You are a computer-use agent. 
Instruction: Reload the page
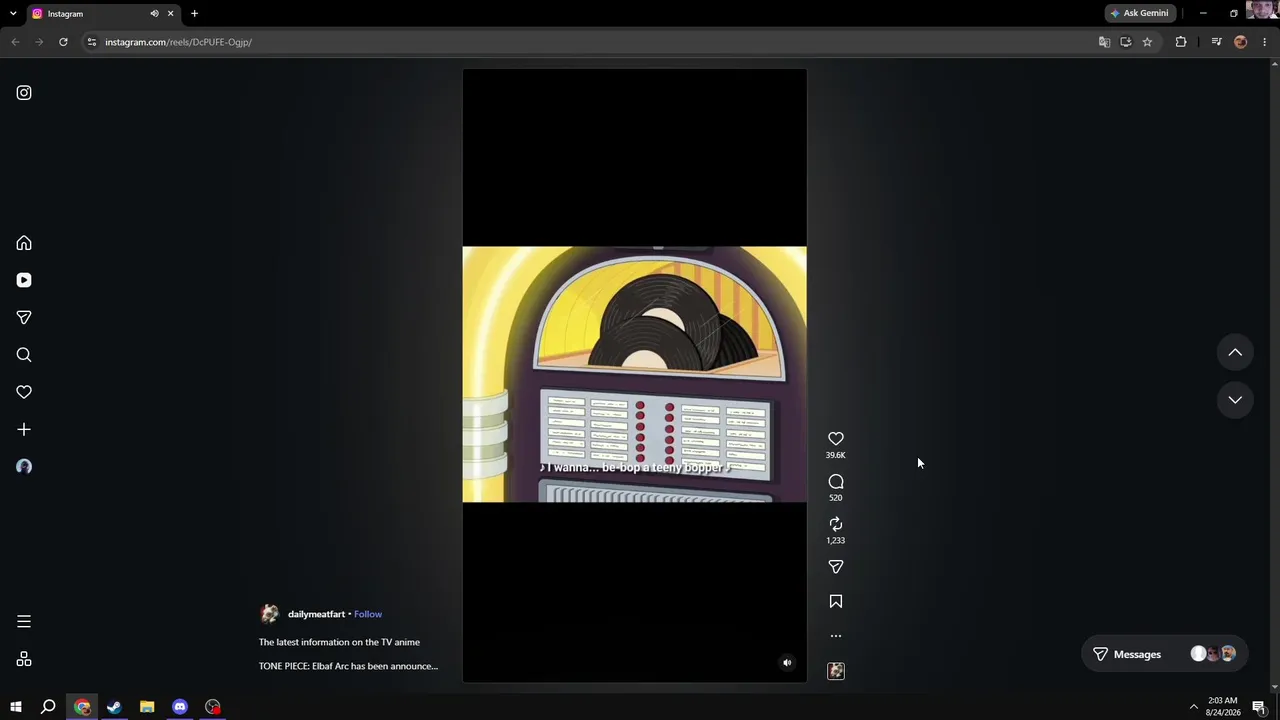(63, 42)
